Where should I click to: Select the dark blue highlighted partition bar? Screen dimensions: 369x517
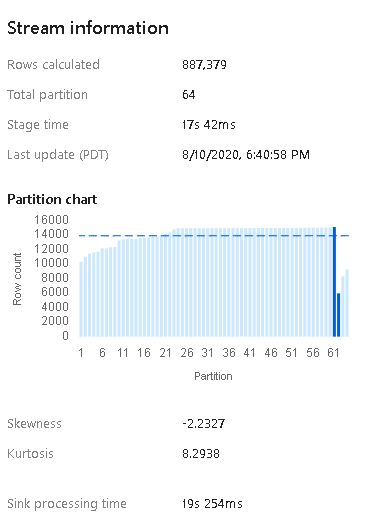[334, 282]
